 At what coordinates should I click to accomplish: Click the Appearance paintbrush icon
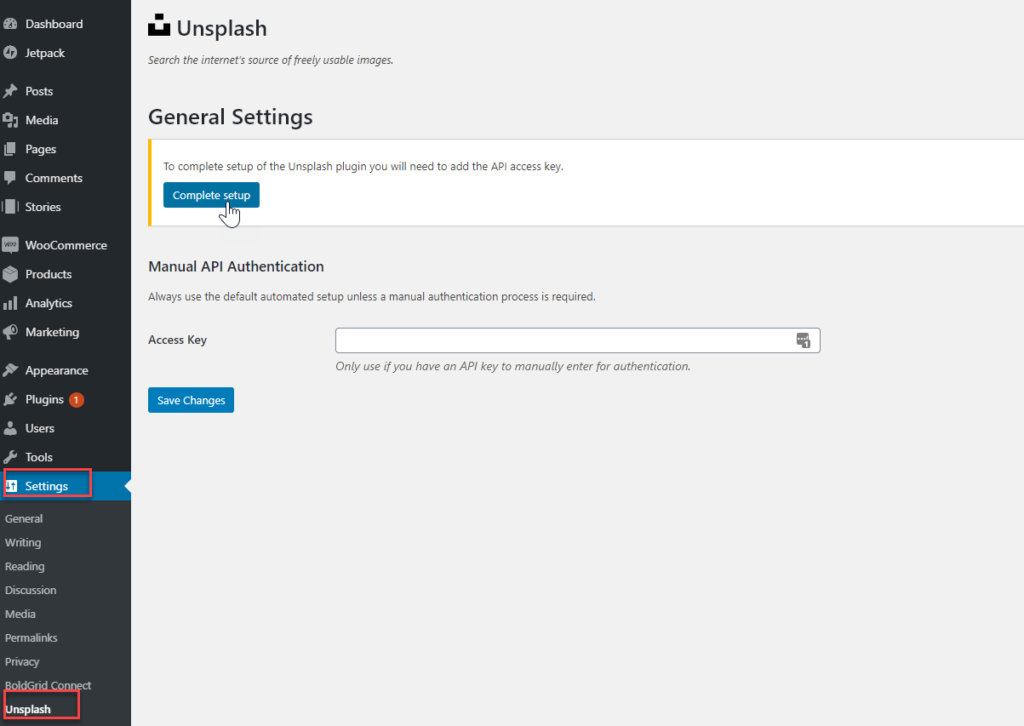tap(10, 370)
